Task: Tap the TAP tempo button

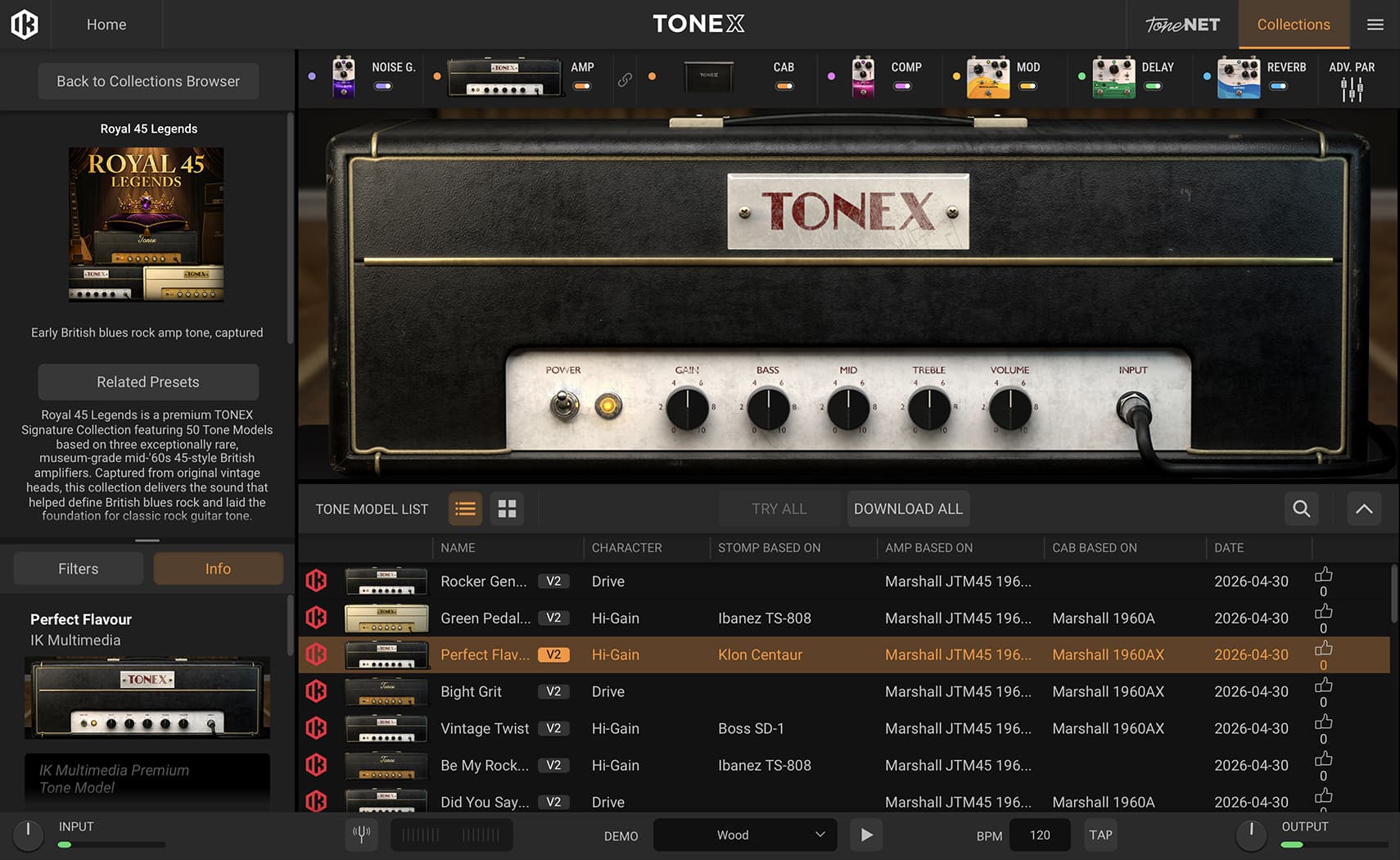Action: coord(1100,835)
